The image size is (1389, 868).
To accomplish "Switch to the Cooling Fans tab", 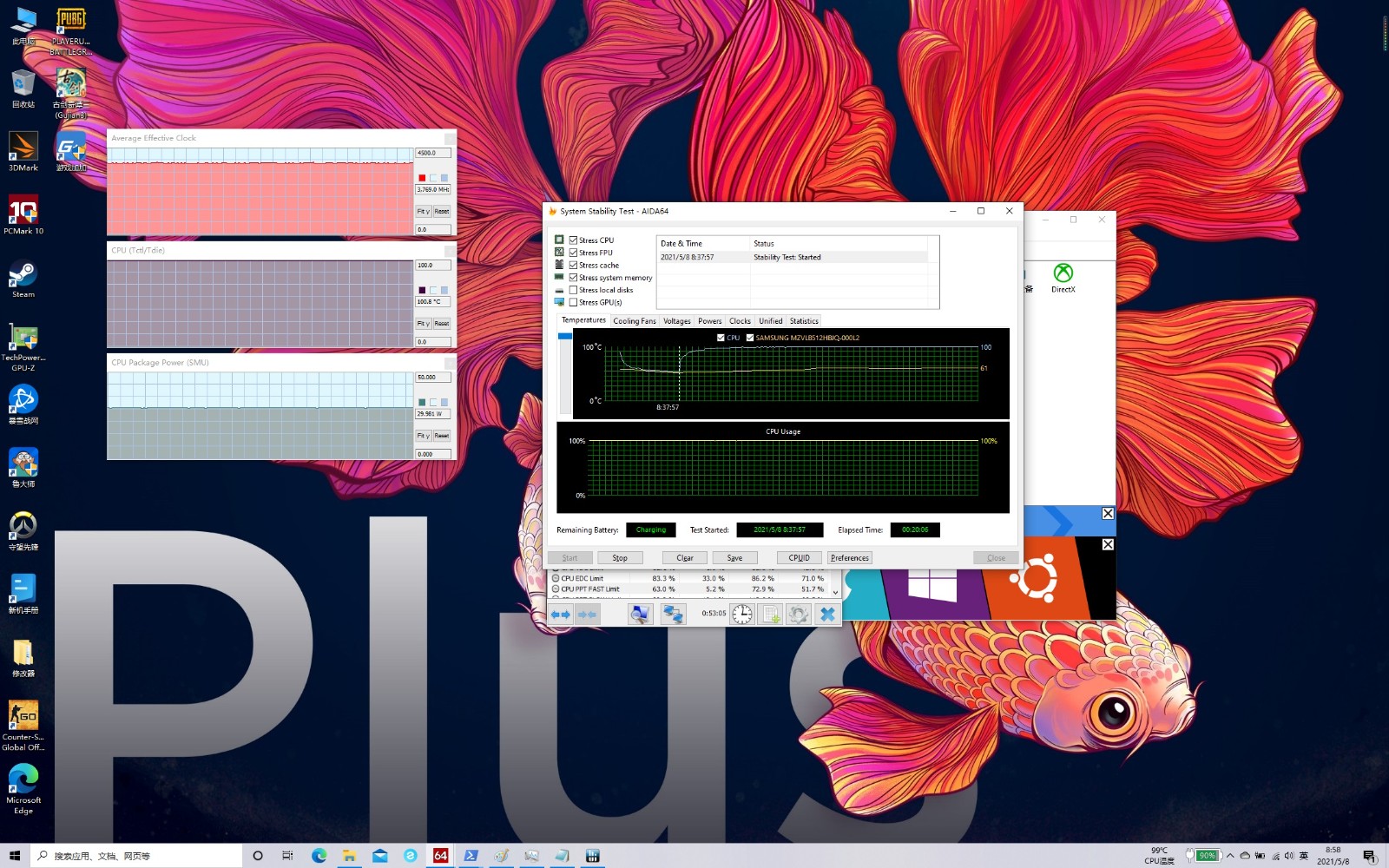I will coord(635,321).
